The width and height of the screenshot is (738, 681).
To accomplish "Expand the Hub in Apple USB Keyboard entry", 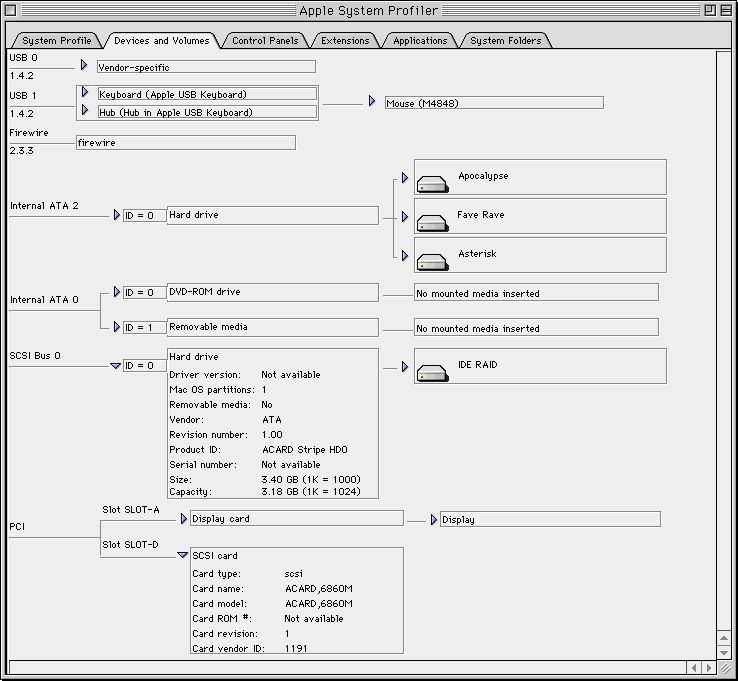I will (x=85, y=111).
